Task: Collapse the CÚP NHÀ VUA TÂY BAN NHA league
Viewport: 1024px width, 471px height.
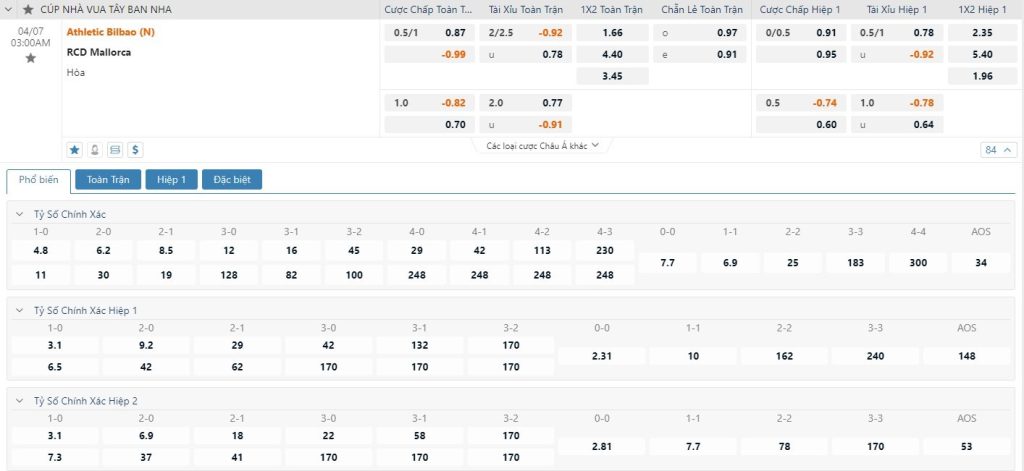Action: click(10, 9)
